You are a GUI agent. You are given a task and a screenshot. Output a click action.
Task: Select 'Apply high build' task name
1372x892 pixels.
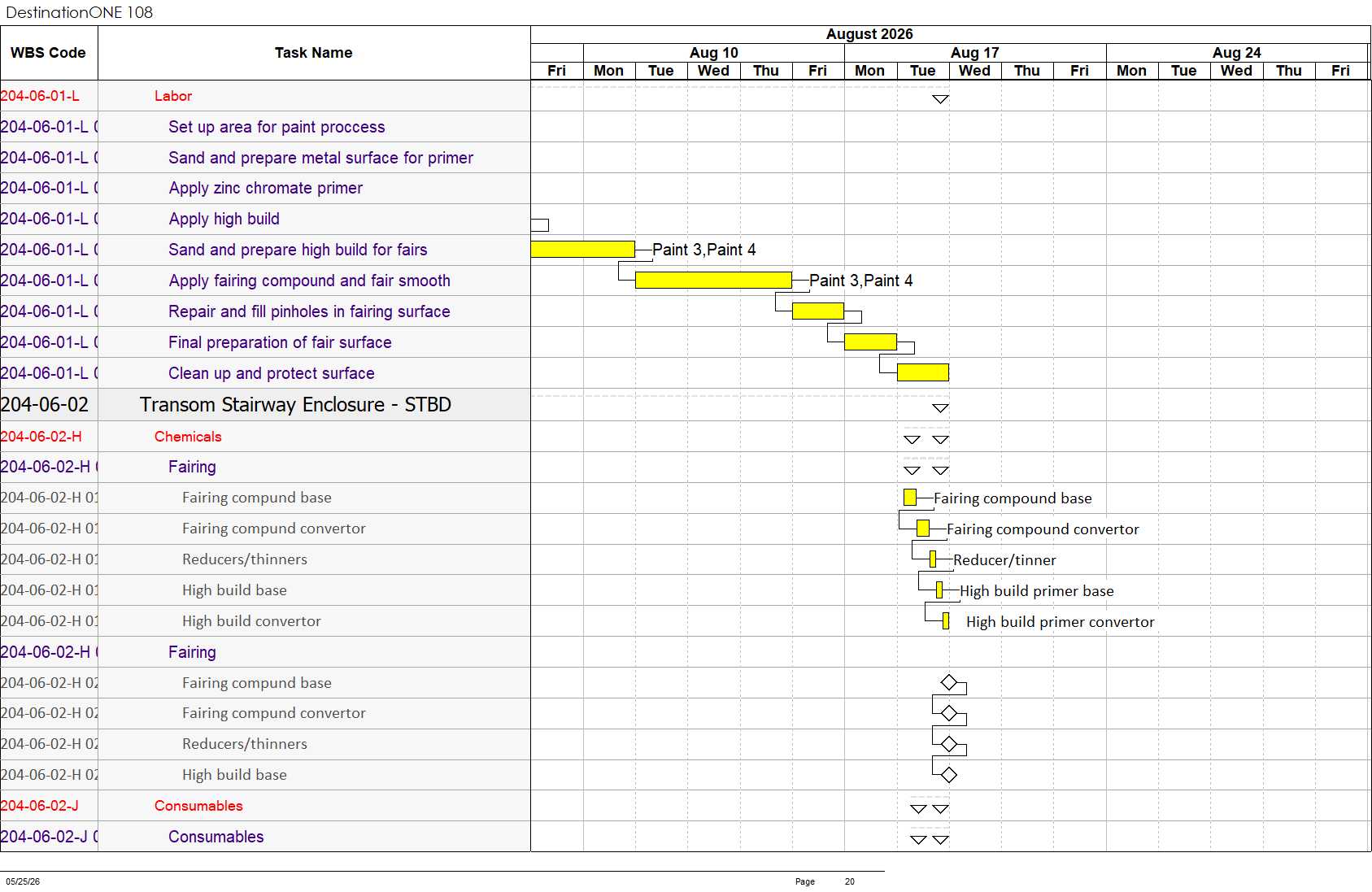coord(224,219)
